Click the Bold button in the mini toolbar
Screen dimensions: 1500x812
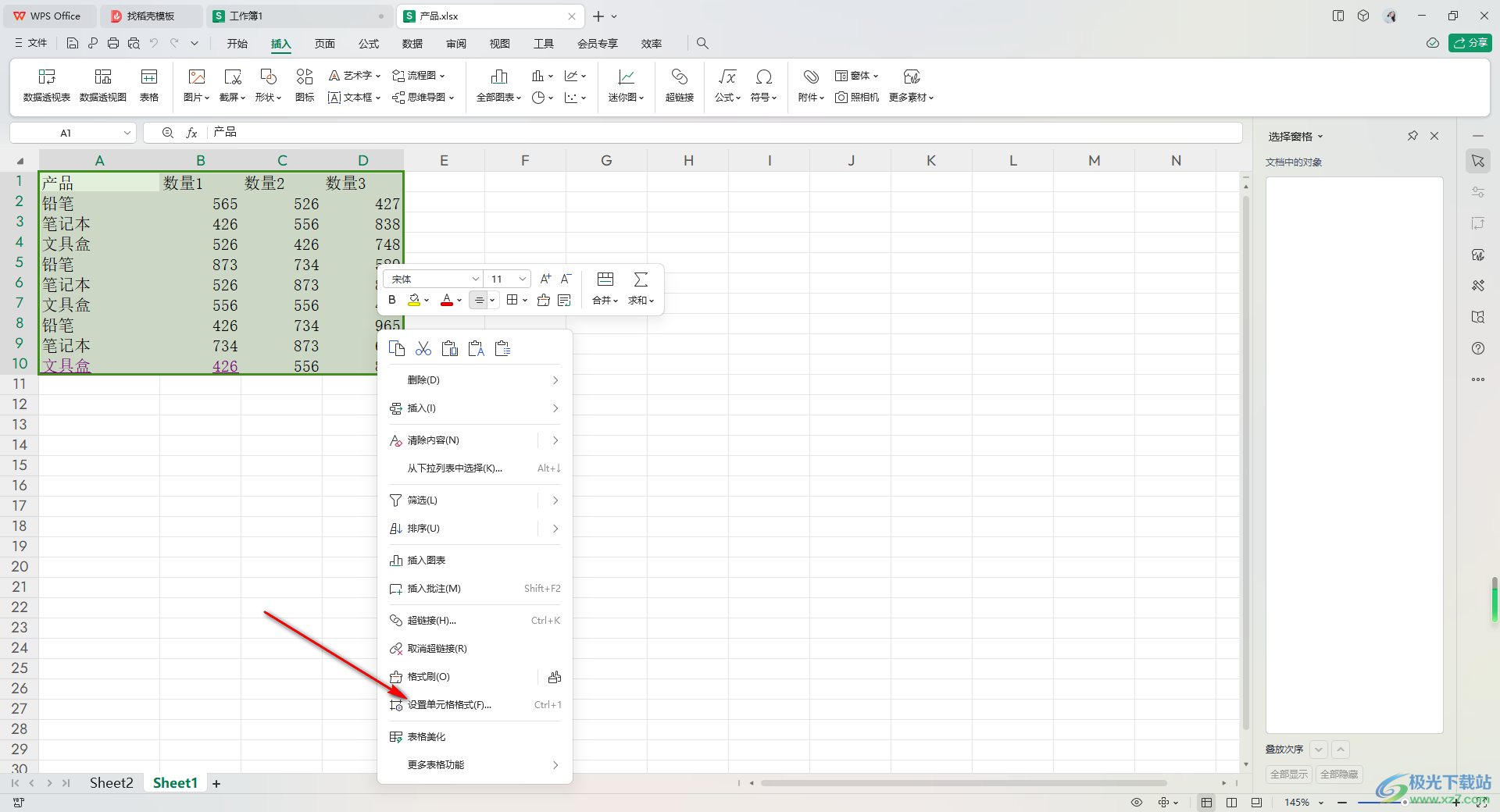(x=392, y=300)
